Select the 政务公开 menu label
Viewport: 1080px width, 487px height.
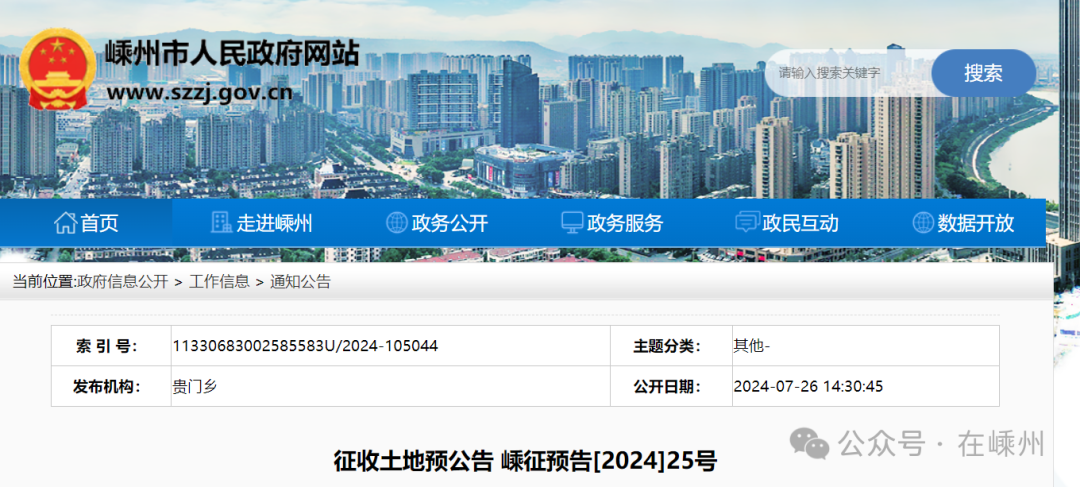click(x=450, y=223)
